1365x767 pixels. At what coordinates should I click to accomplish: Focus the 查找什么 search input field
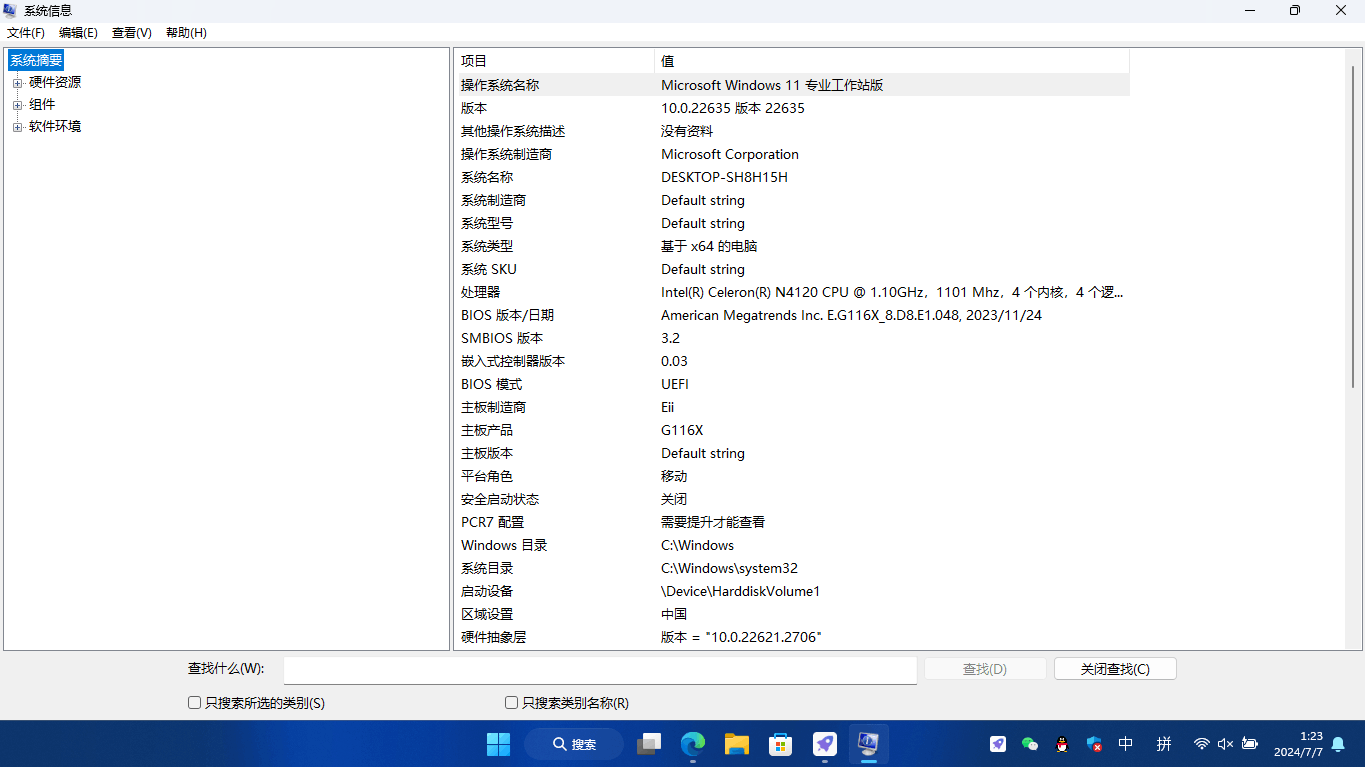(x=600, y=669)
